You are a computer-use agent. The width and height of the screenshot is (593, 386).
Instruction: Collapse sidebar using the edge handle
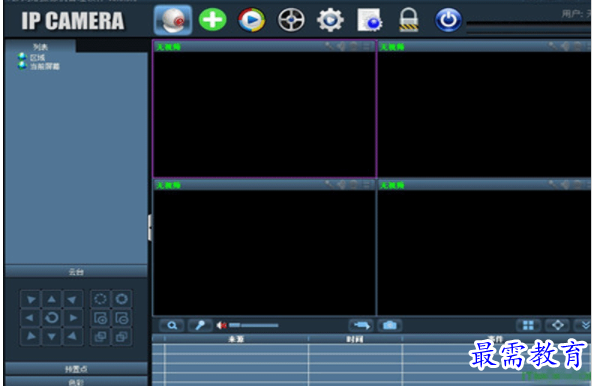(x=150, y=228)
